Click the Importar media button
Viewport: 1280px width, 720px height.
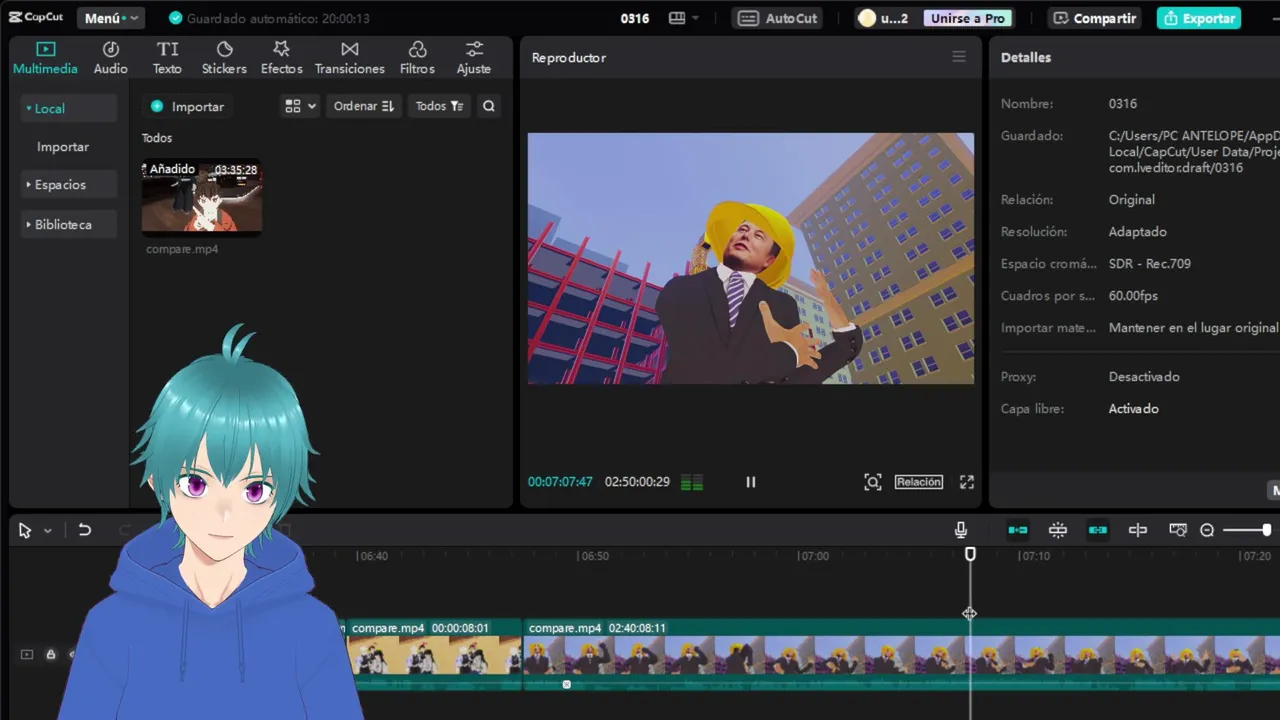(x=187, y=106)
